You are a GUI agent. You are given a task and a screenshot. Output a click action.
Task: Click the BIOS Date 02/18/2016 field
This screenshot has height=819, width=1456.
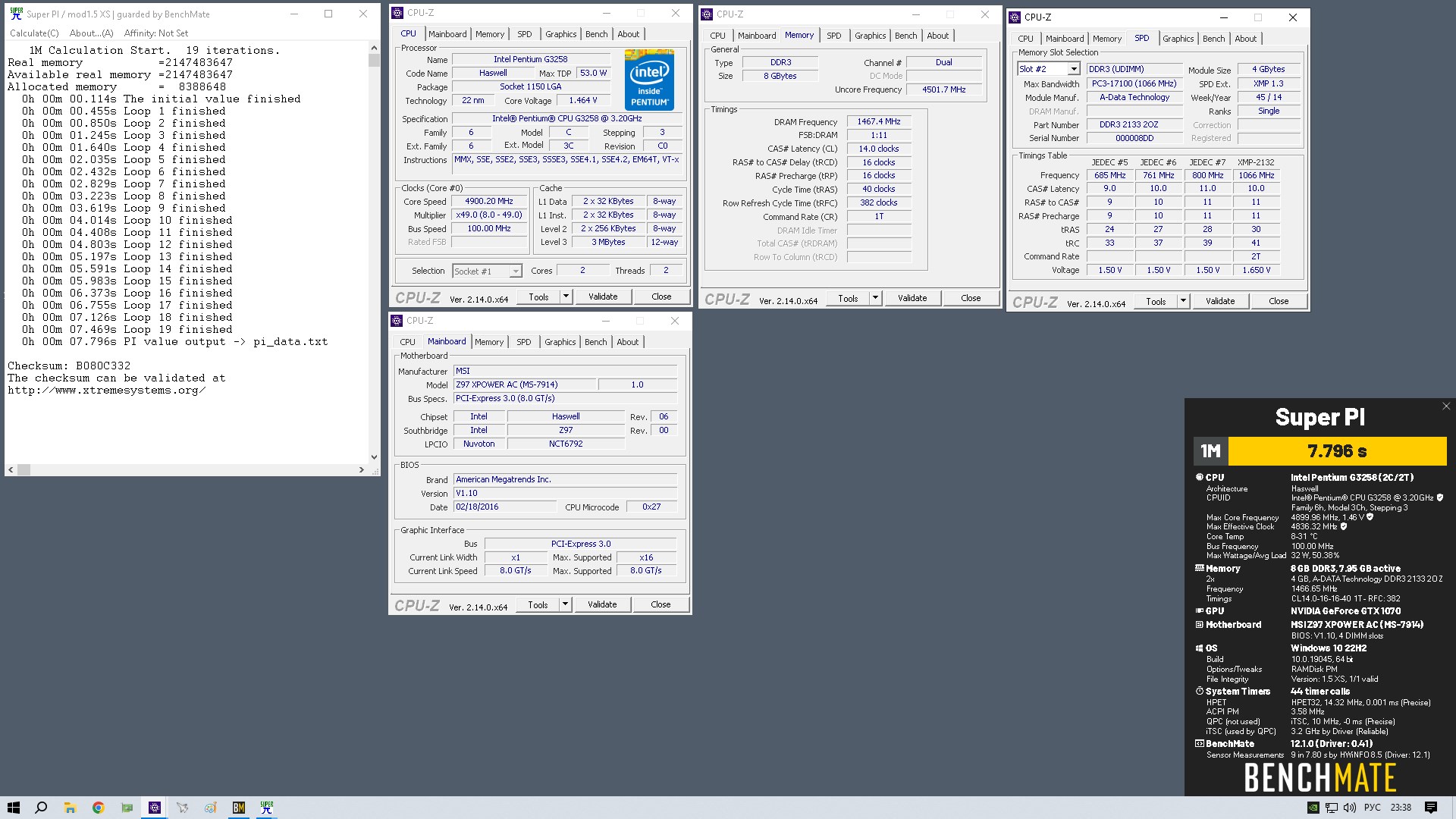[505, 507]
